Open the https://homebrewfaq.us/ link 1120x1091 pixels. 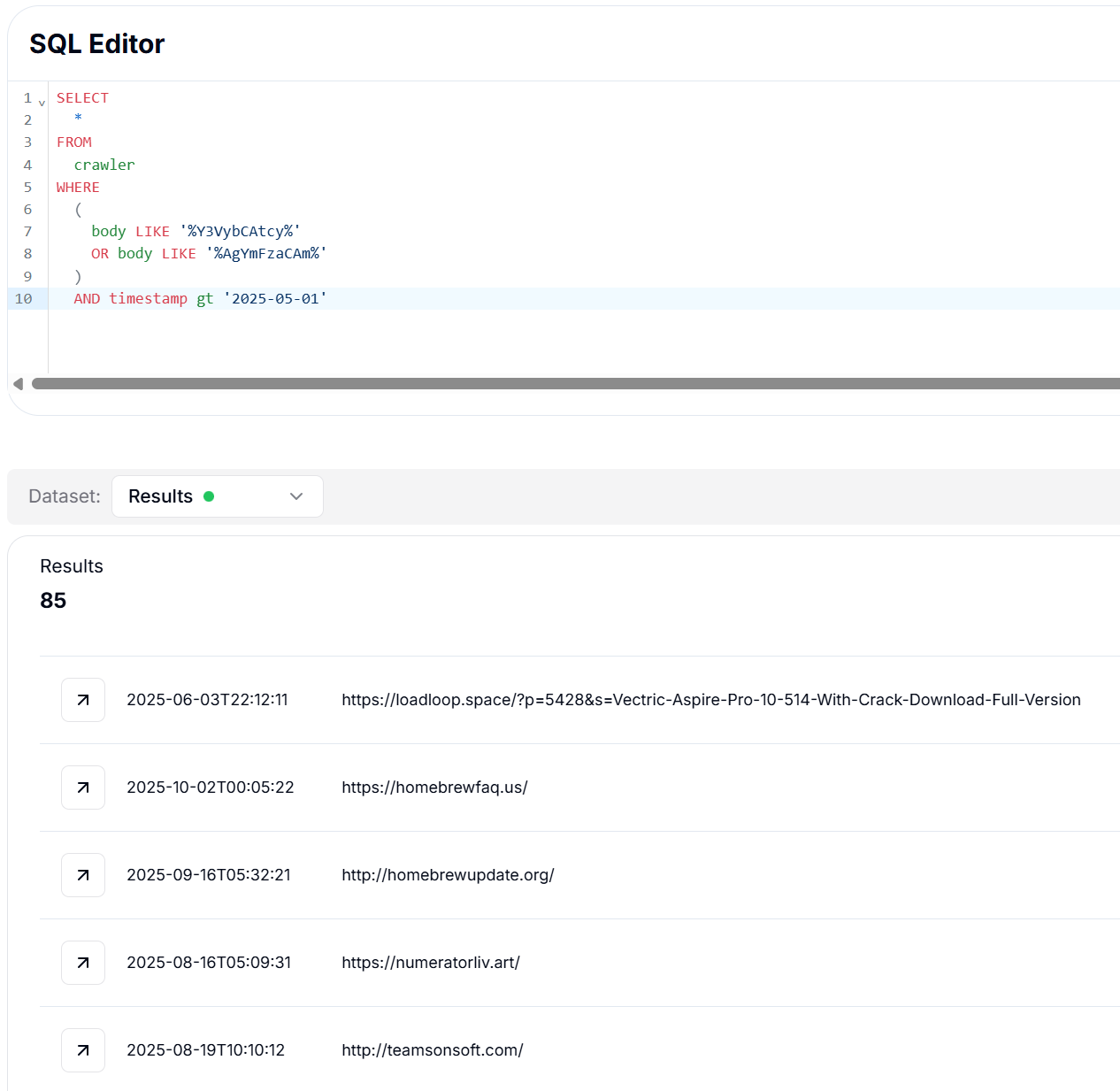(434, 788)
